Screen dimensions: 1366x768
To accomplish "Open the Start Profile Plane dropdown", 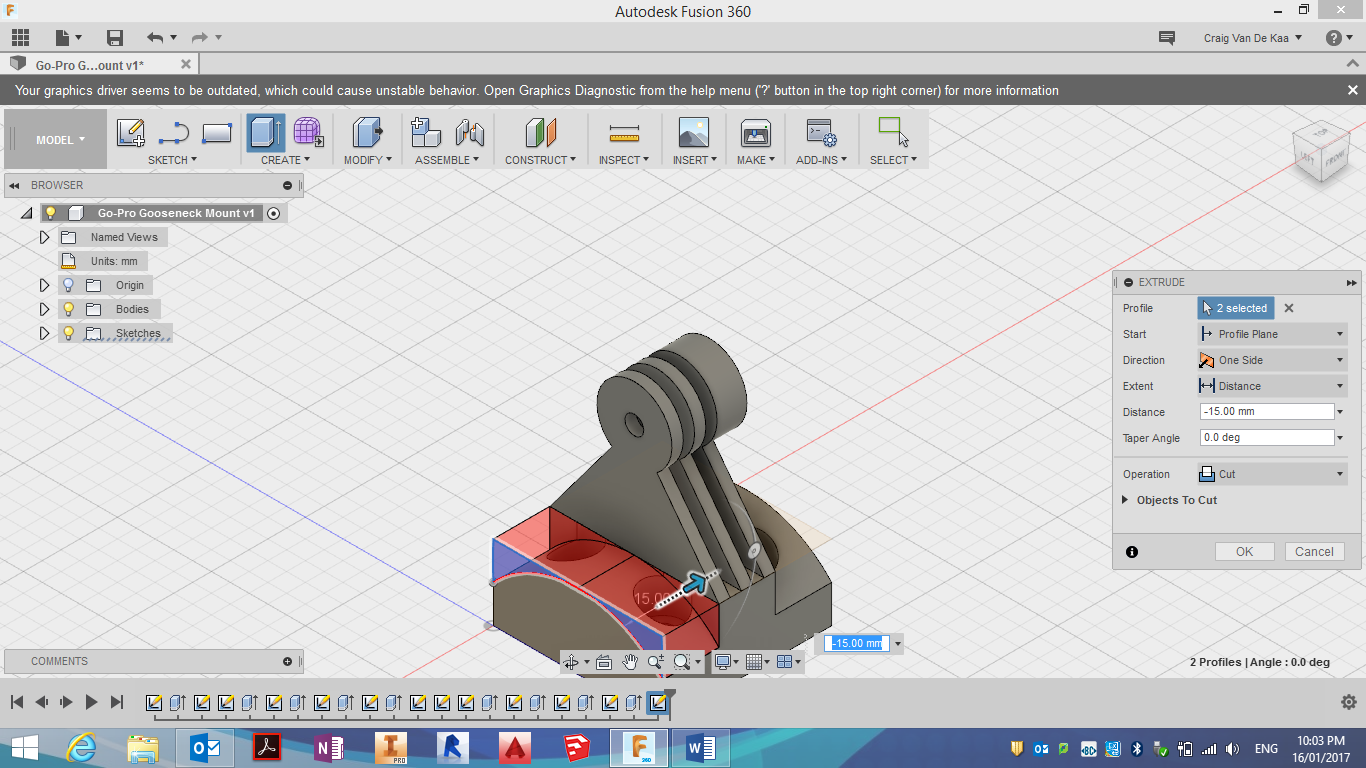I will point(1272,334).
